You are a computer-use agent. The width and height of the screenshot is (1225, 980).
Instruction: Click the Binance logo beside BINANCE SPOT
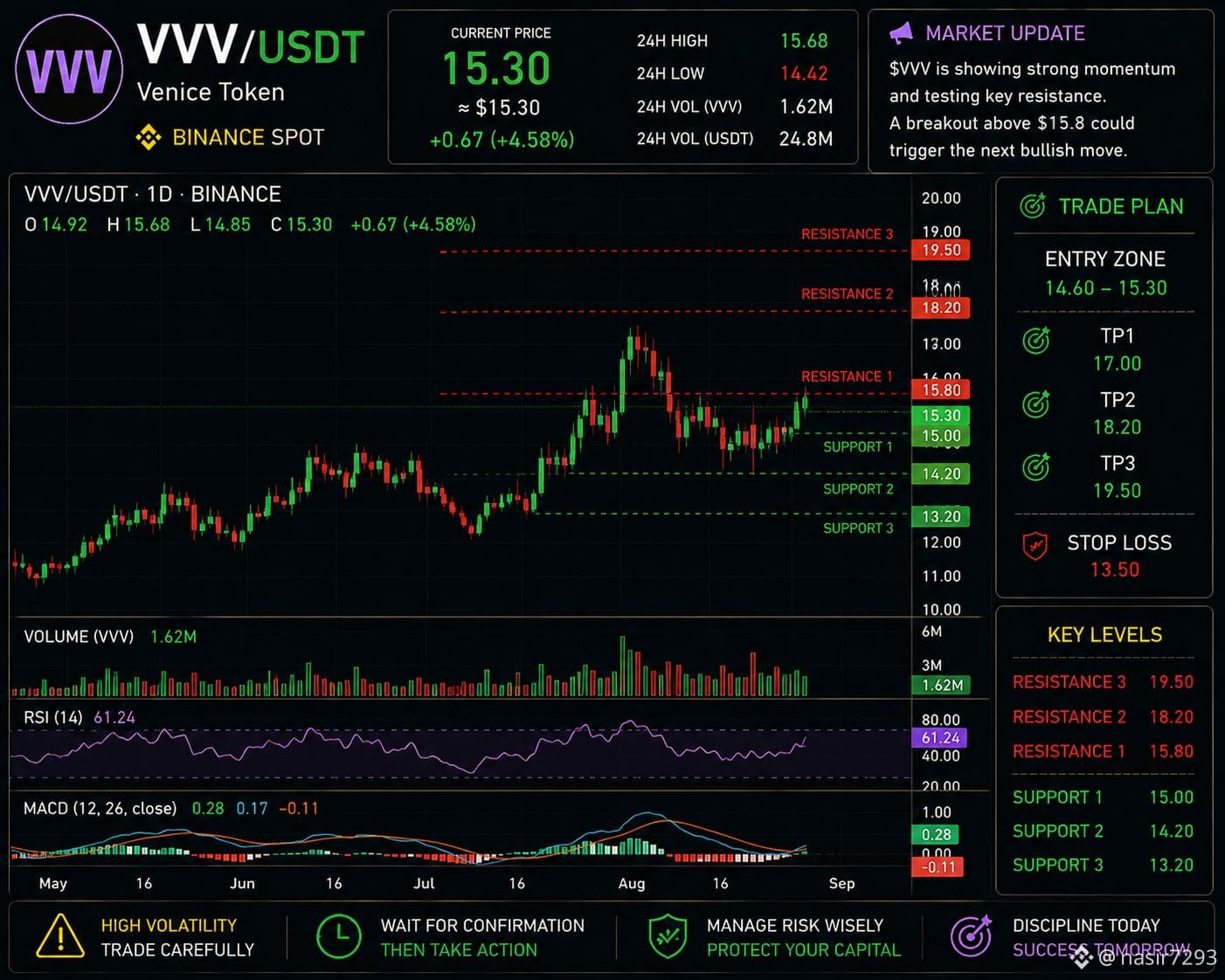(x=148, y=137)
